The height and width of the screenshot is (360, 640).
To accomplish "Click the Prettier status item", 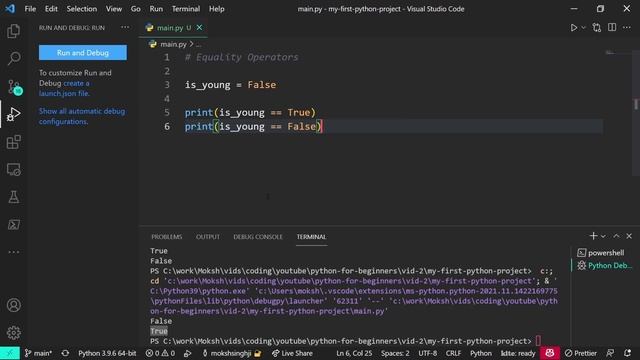I will (580, 353).
